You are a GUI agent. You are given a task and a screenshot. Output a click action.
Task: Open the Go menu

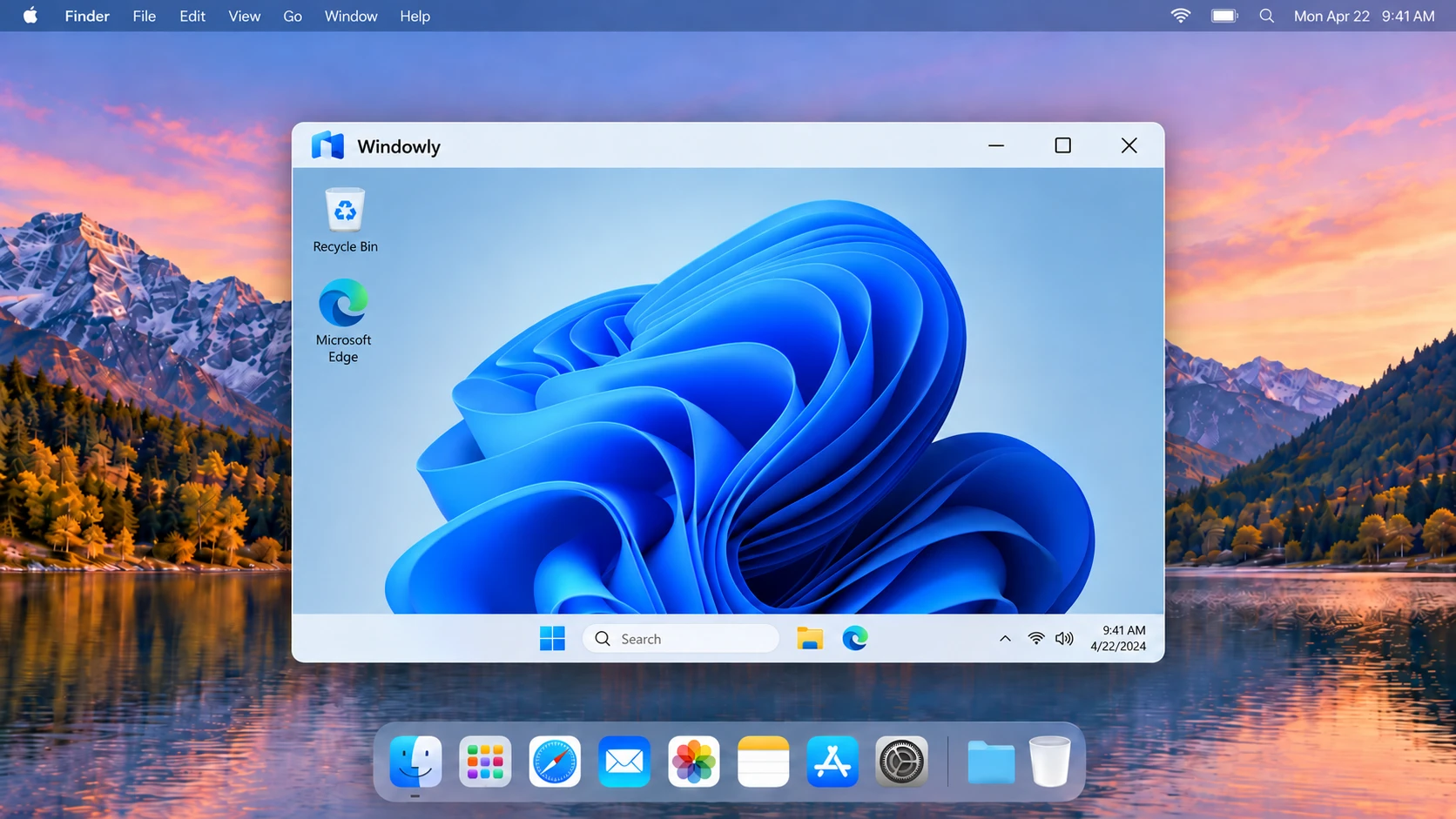pos(293,16)
